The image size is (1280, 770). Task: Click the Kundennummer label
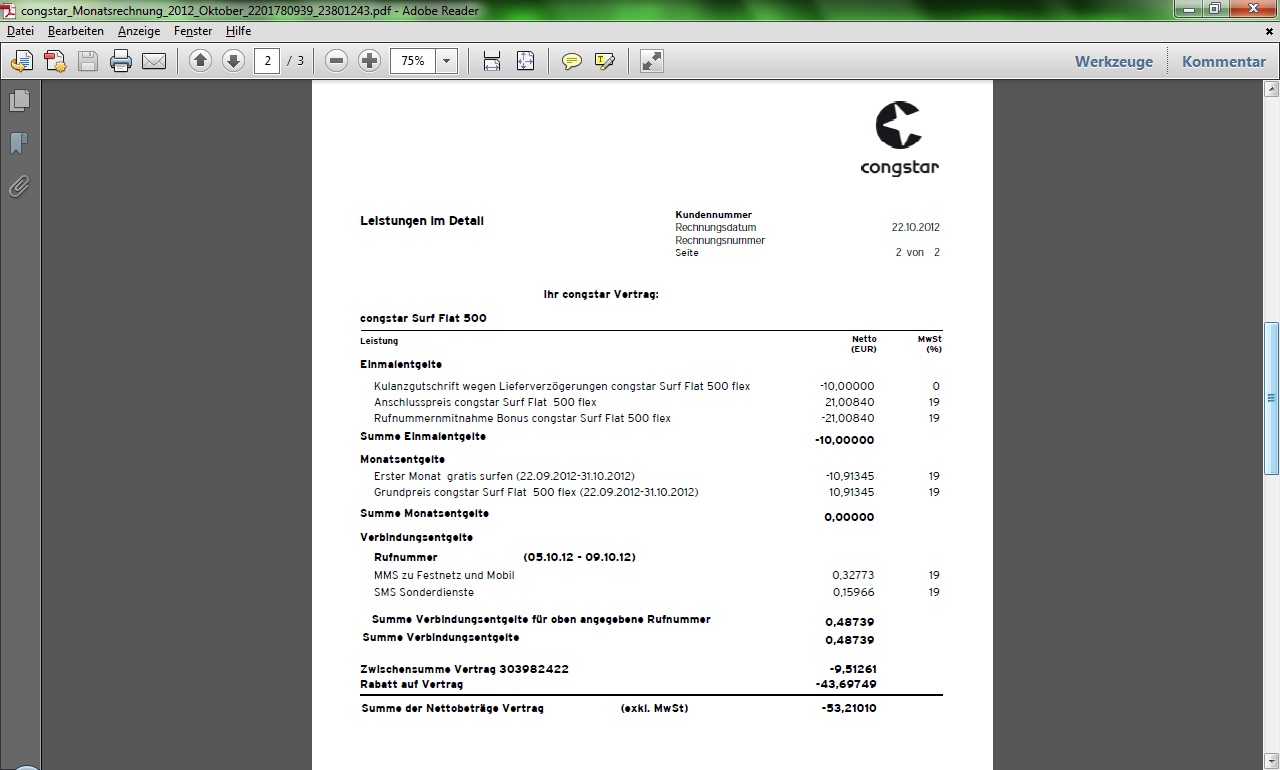713,215
